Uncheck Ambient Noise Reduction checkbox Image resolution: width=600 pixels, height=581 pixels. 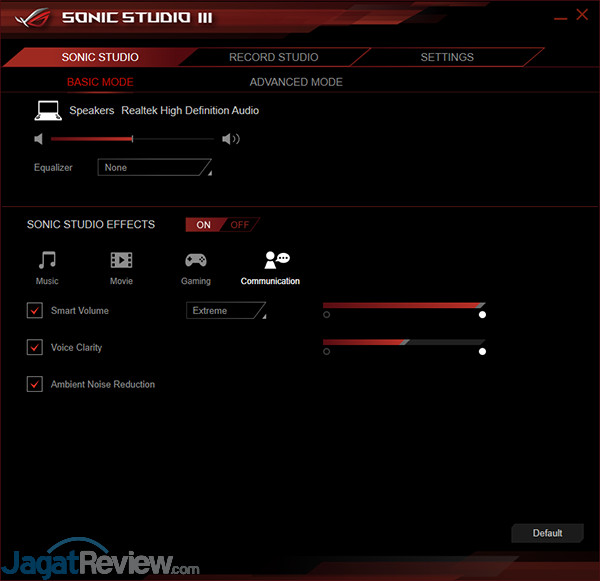[x=35, y=384]
